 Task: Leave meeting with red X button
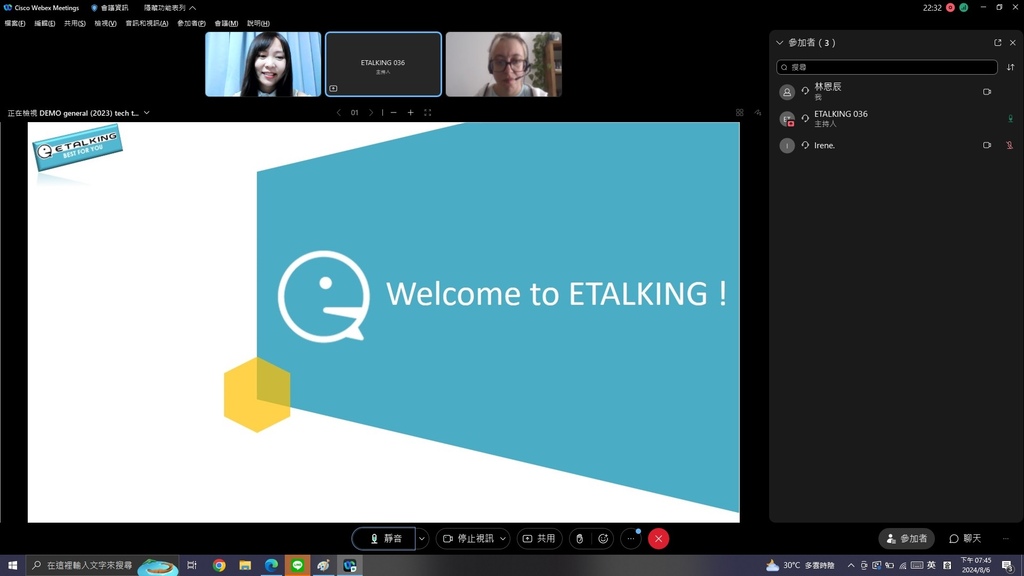(658, 539)
